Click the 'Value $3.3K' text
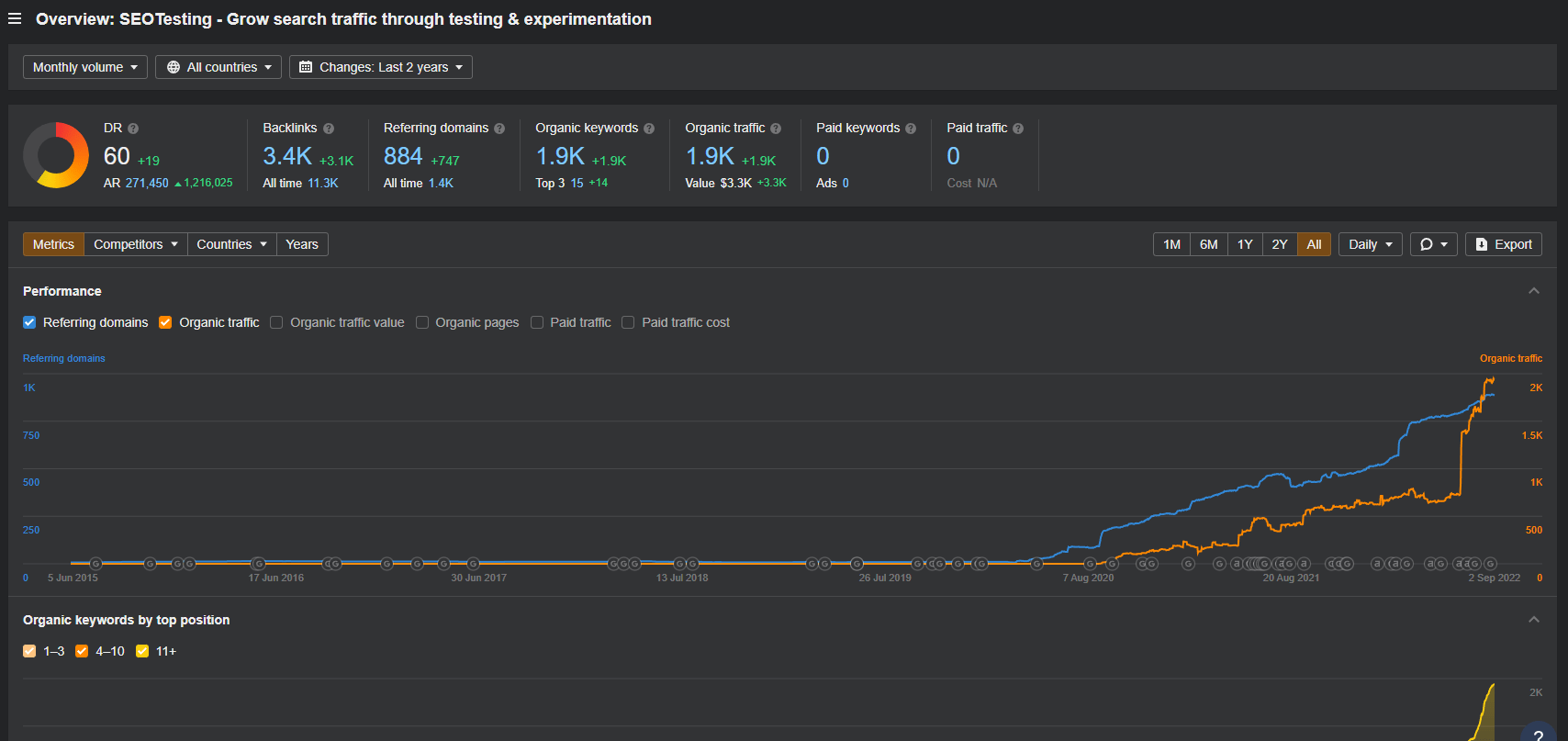 click(719, 183)
